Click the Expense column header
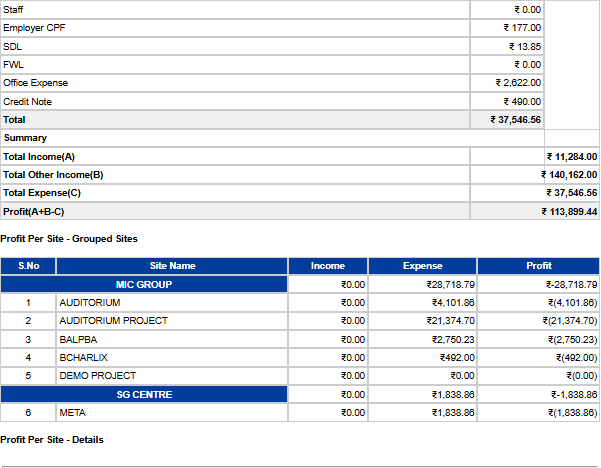 [x=422, y=266]
